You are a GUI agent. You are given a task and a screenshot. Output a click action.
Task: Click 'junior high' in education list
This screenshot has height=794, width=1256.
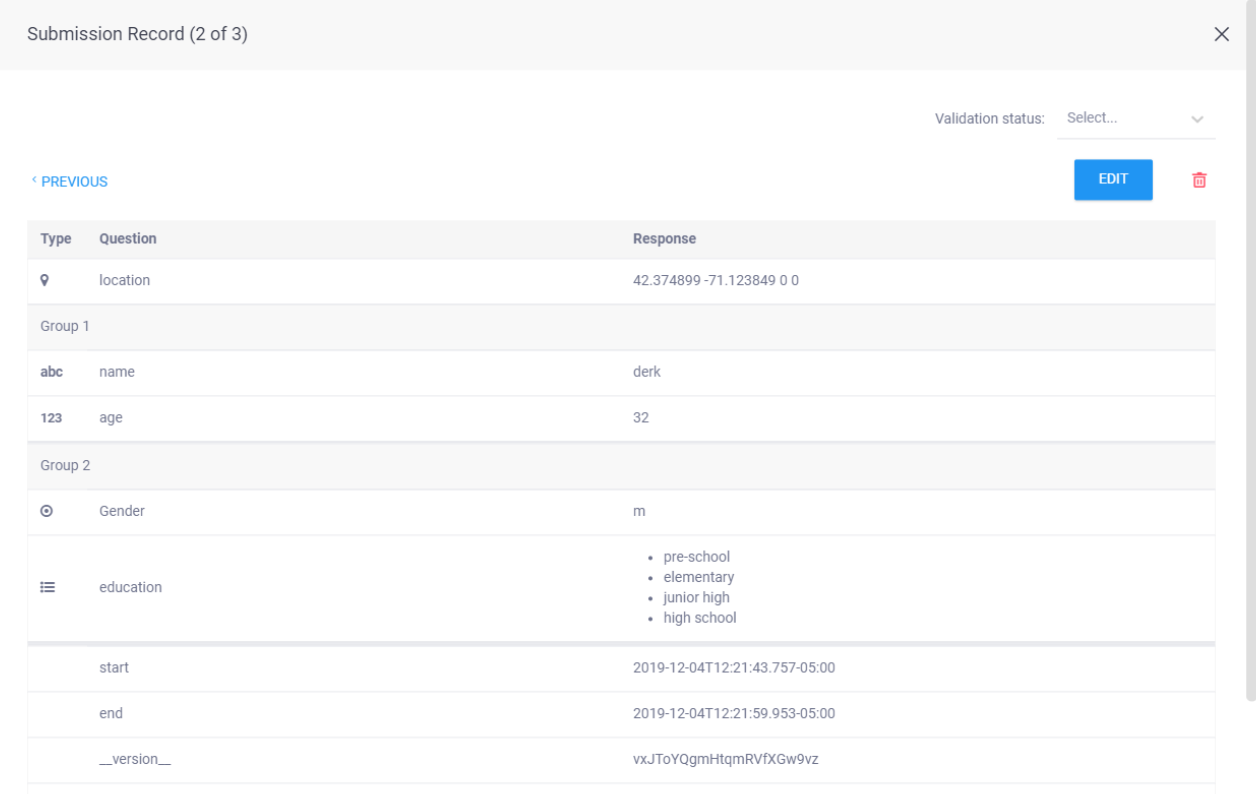(x=697, y=598)
